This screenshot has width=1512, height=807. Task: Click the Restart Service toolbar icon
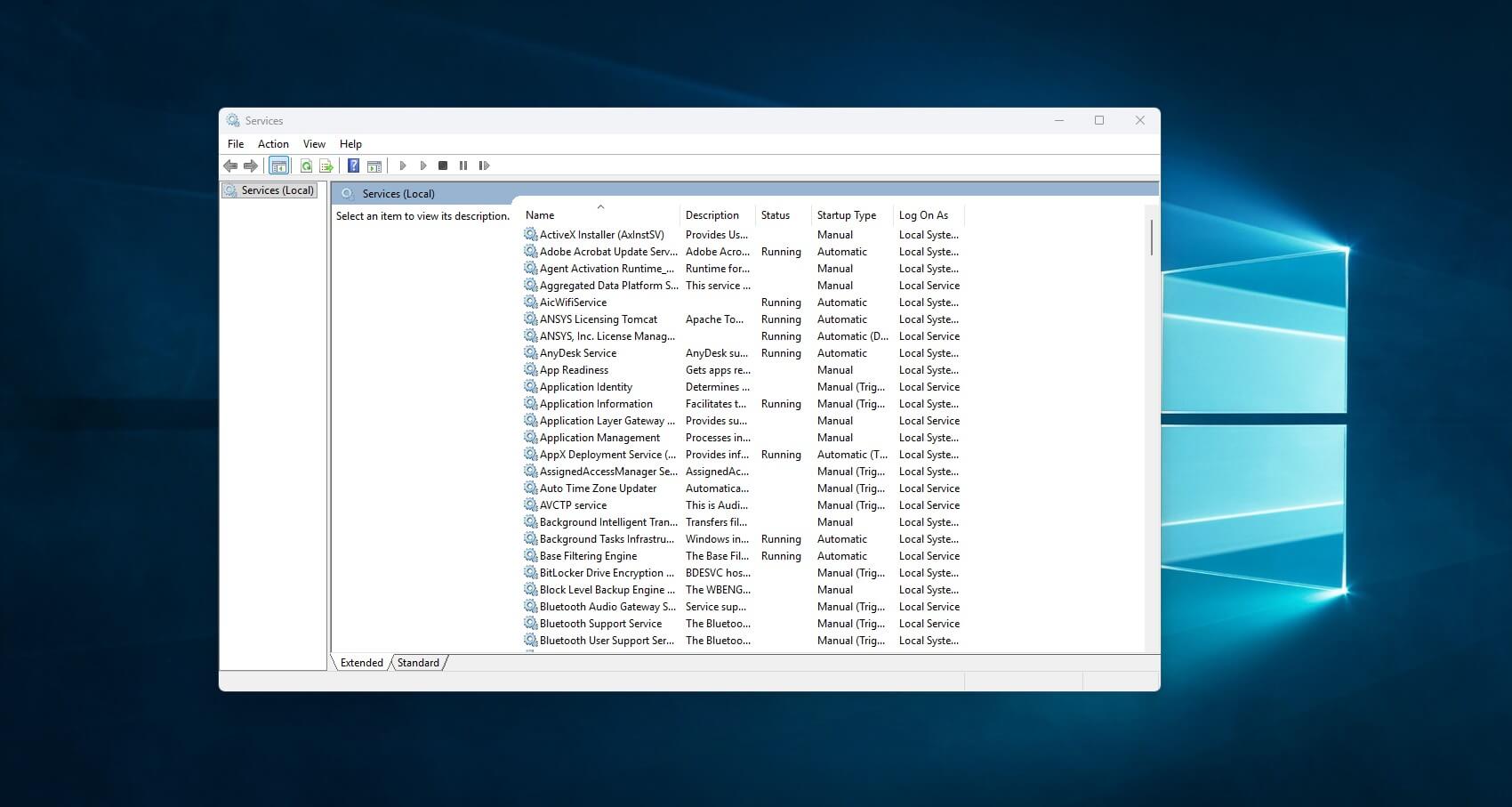[x=484, y=165]
